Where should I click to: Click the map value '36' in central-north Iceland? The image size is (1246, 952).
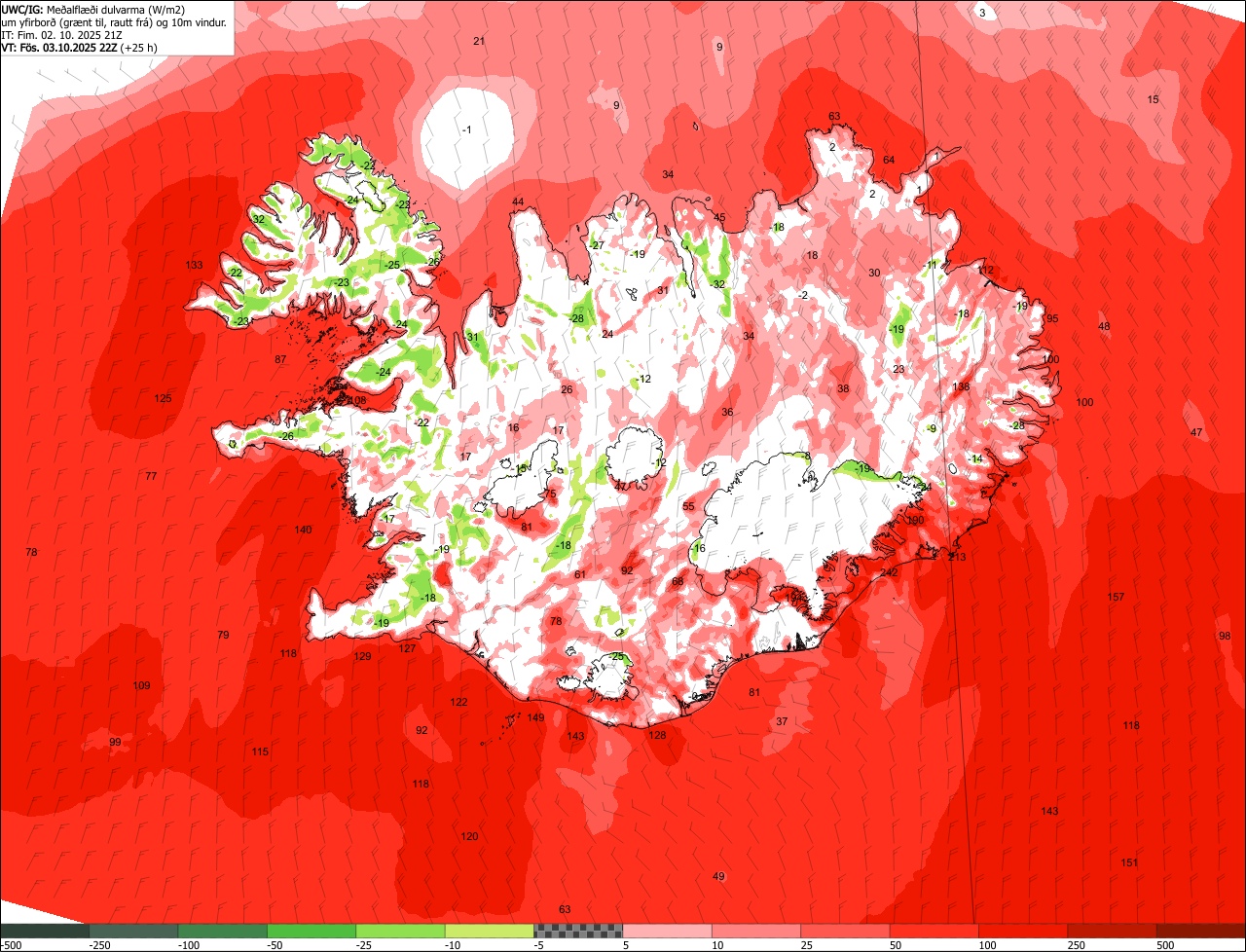[x=727, y=413]
